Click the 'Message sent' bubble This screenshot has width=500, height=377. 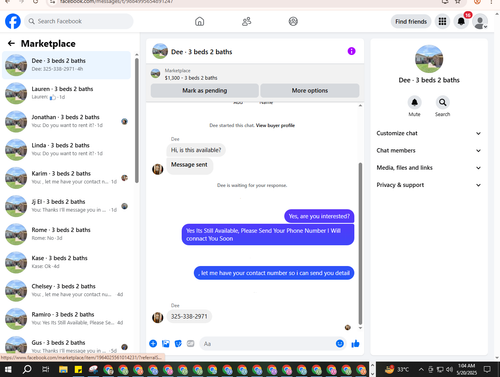point(189,165)
